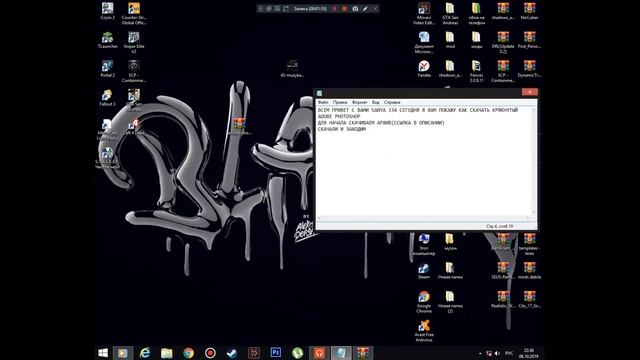This screenshot has width=640, height=360.
Task: Open the Crysis 2 desktop shortcut
Action: [x=107, y=11]
